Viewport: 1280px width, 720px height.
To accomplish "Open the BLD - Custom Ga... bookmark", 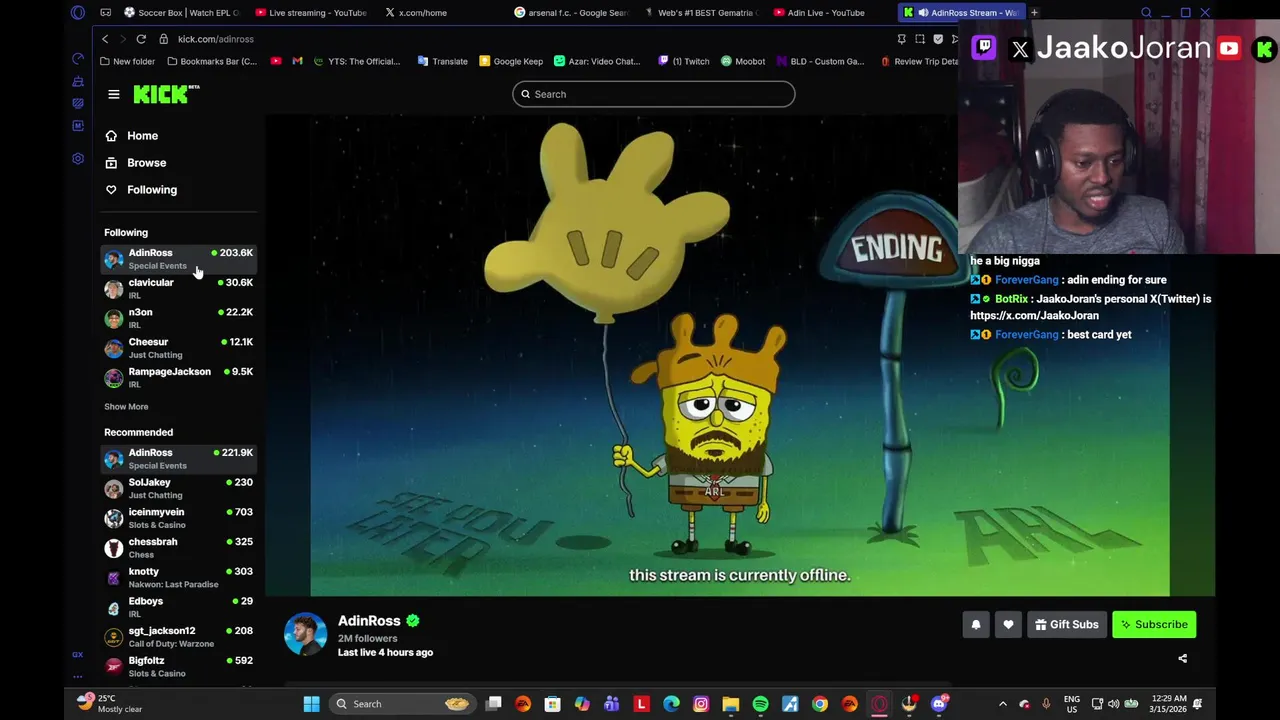I will (820, 62).
